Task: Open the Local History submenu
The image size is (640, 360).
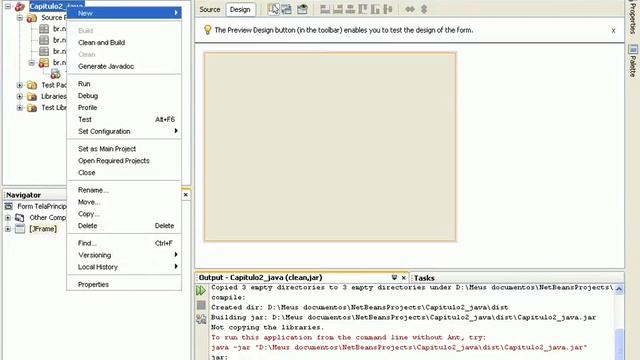Action: pyautogui.click(x=124, y=267)
